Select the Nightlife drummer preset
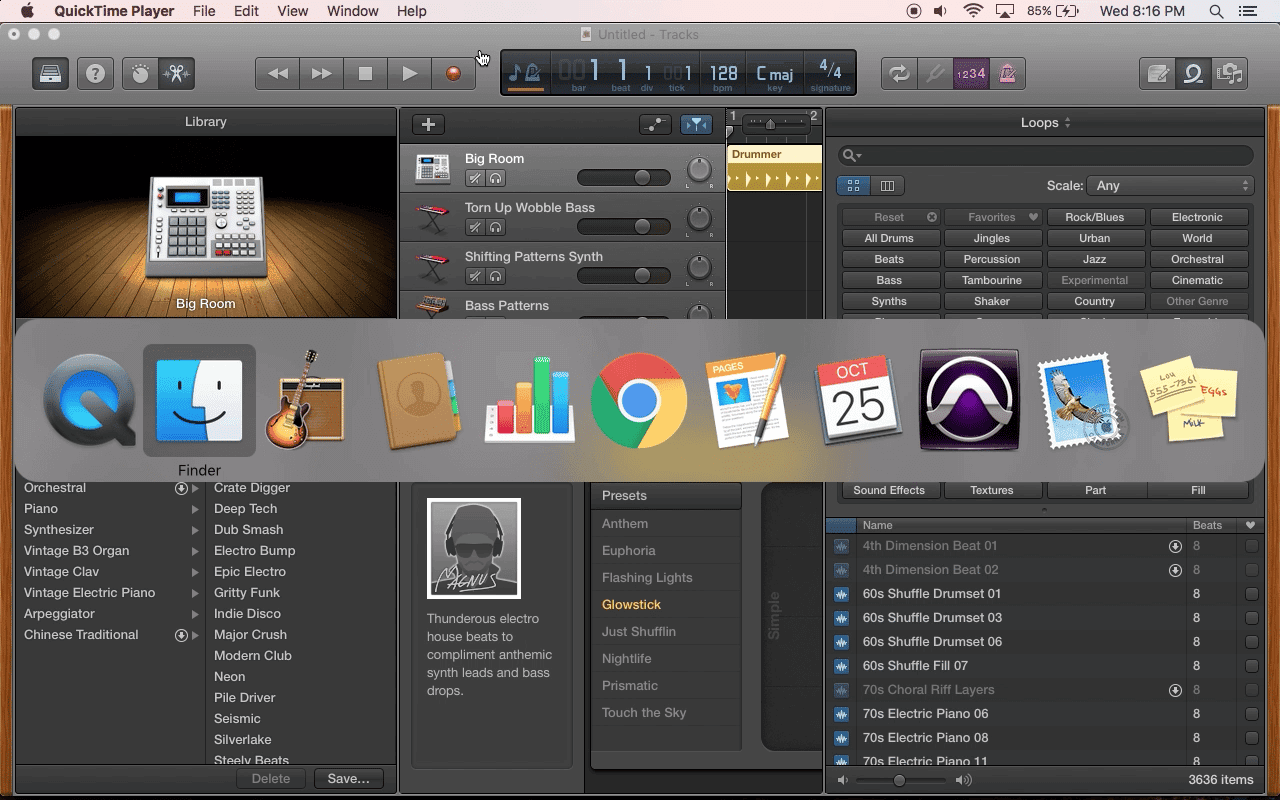The image size is (1280, 800). (627, 659)
